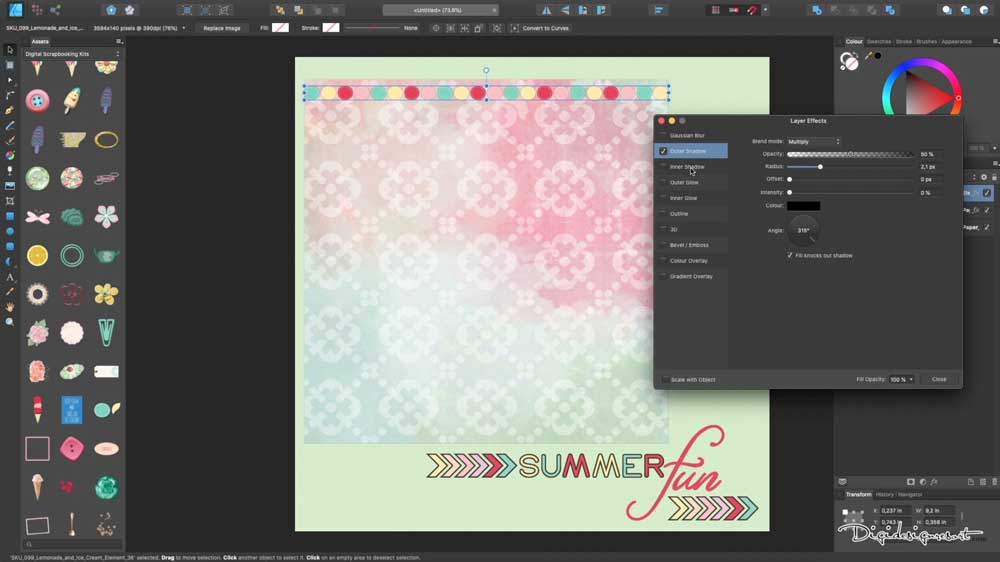Switch to Pixel persona icon
This screenshot has width=1000, height=562.
tap(37, 10)
